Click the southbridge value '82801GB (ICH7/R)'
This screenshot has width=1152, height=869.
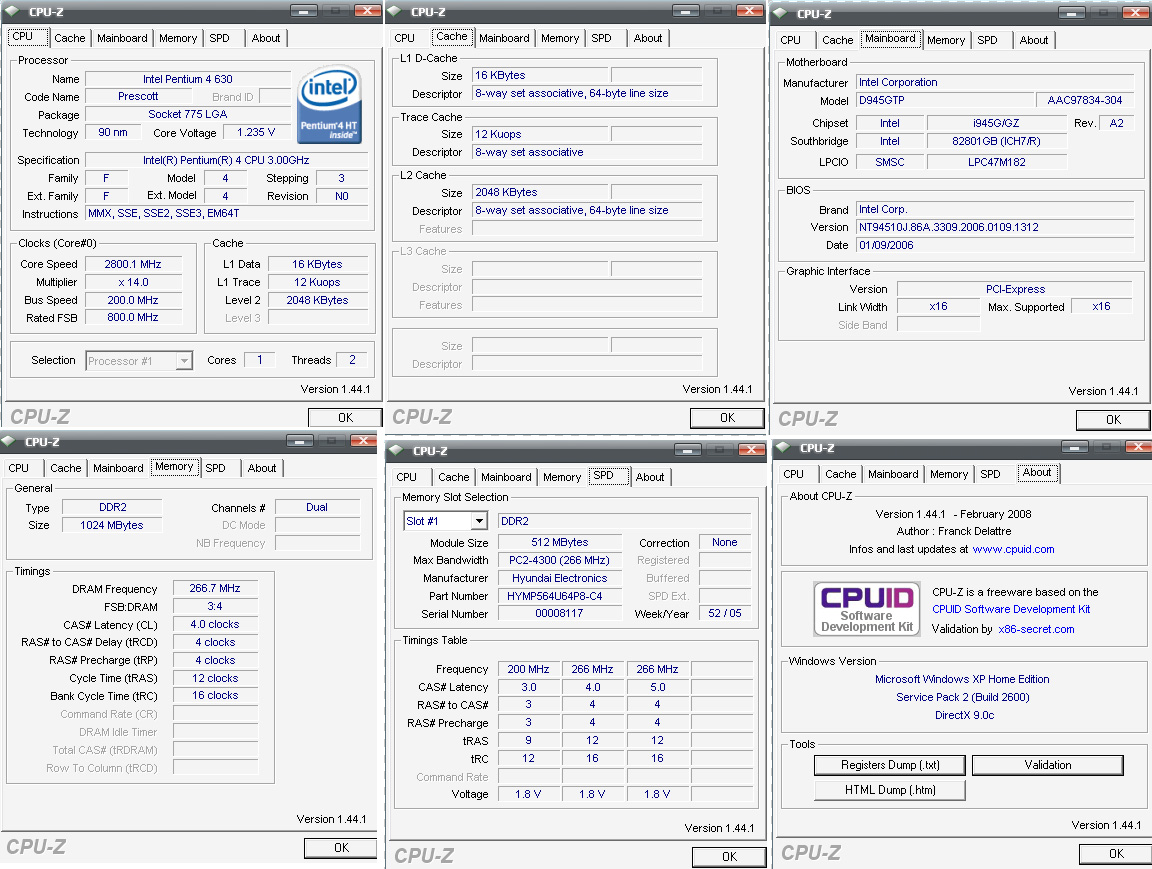996,141
